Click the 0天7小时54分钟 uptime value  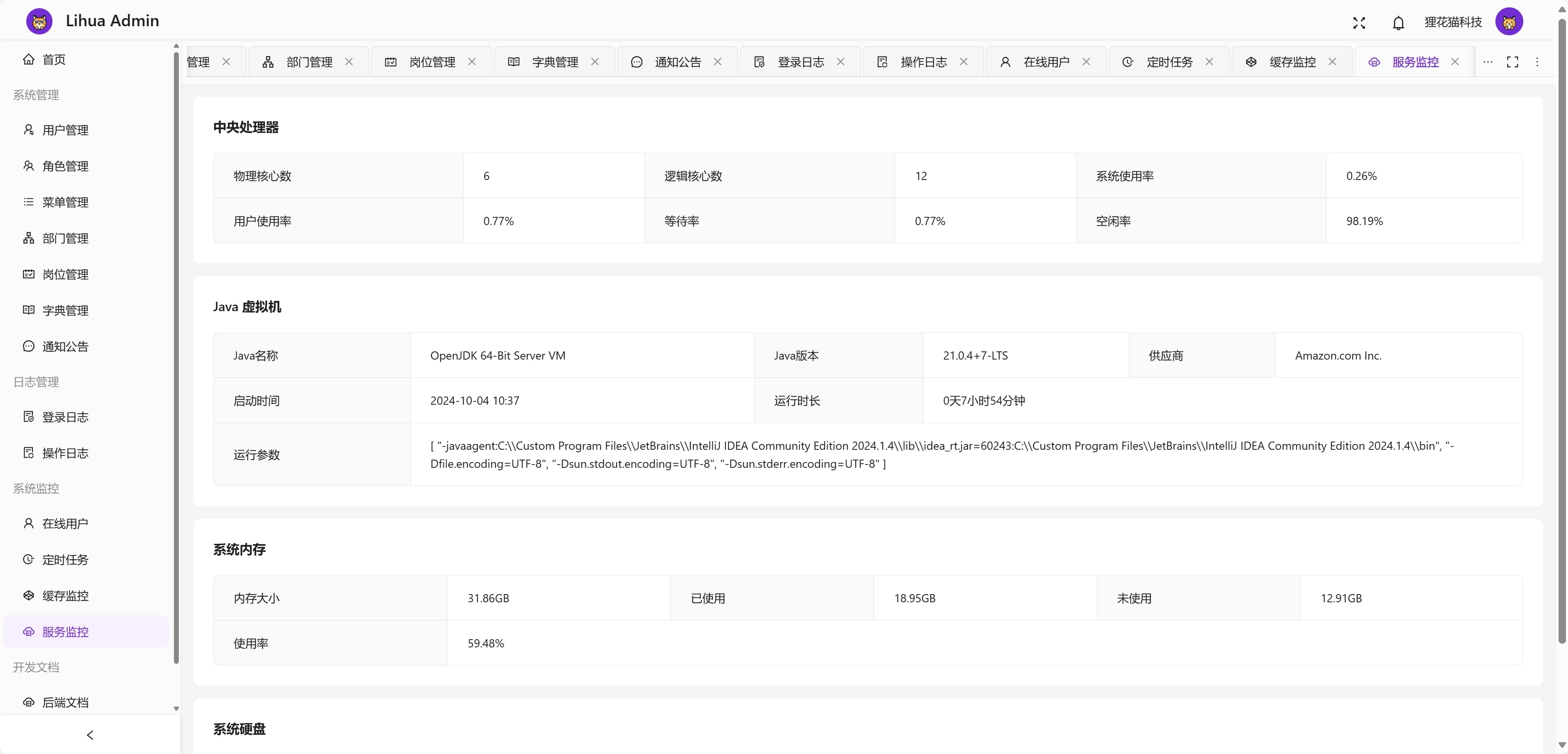(x=984, y=401)
